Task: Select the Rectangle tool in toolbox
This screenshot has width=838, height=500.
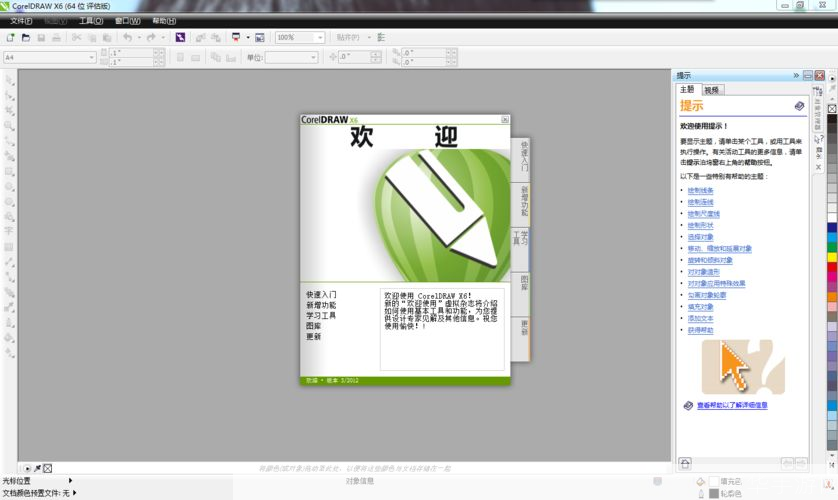Action: (9, 171)
